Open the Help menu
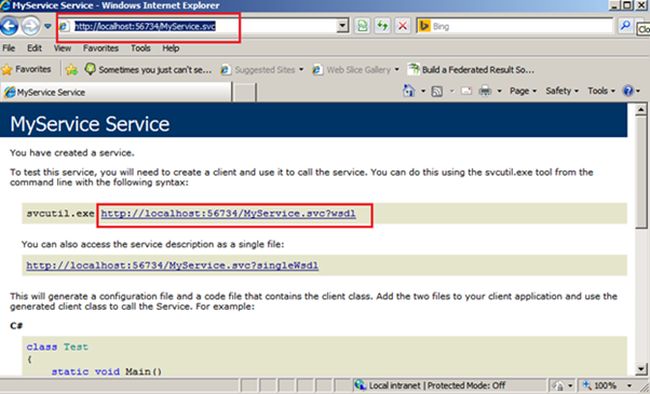 pos(170,48)
